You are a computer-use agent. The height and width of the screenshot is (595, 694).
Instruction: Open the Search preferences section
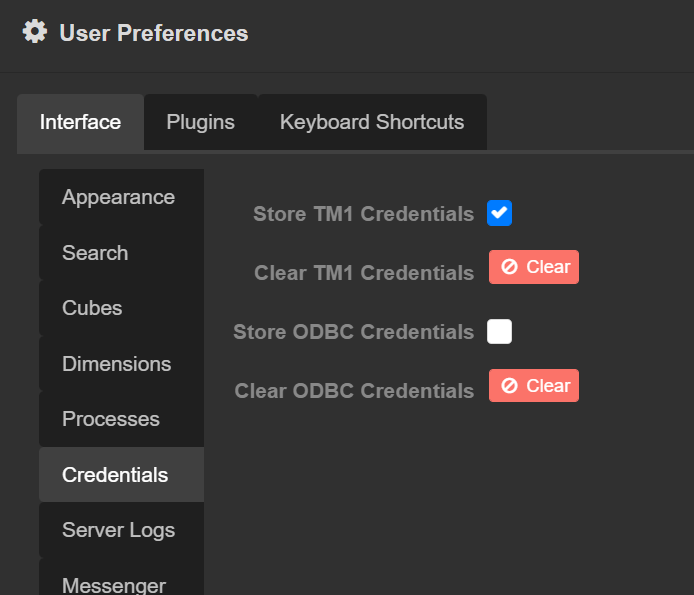(95, 253)
